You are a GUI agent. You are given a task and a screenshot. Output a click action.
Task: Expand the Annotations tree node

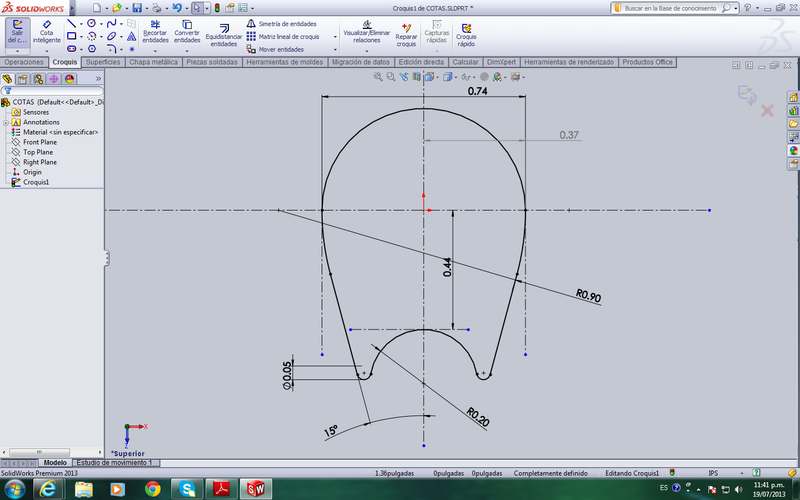tap(5, 123)
